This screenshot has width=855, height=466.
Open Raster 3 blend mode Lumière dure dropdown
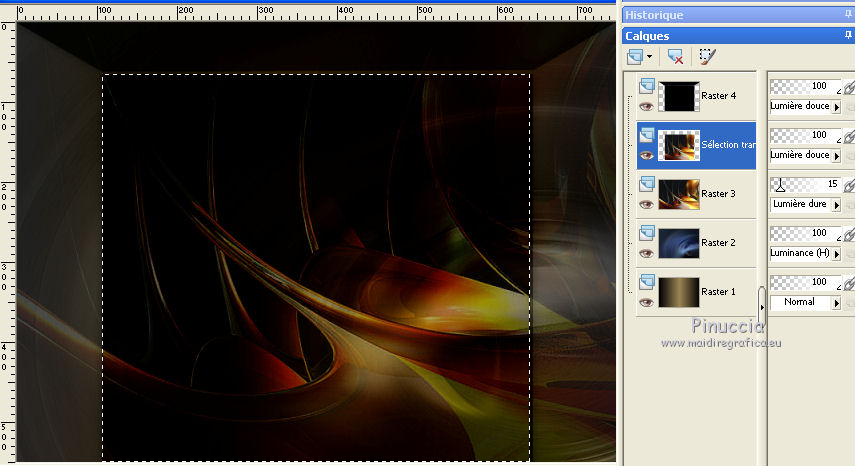click(x=836, y=204)
